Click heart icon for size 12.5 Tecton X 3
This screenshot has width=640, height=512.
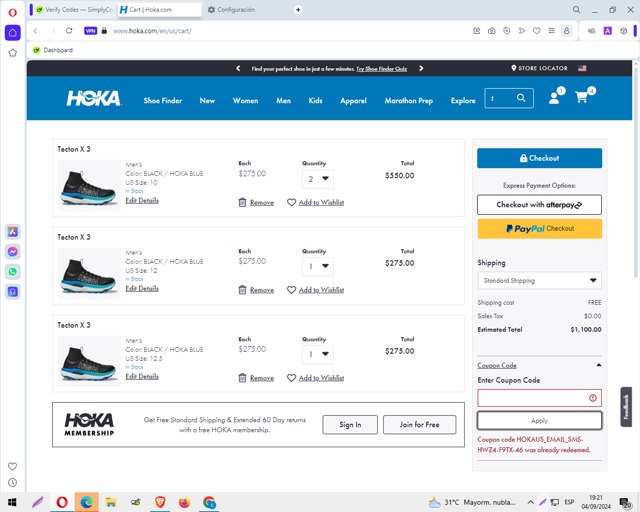point(291,378)
